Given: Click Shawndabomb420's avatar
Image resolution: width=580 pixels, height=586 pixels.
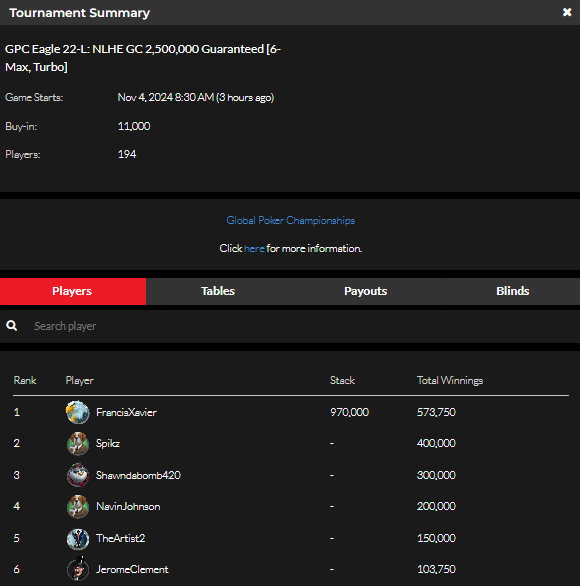Looking at the screenshot, I should pos(78,475).
